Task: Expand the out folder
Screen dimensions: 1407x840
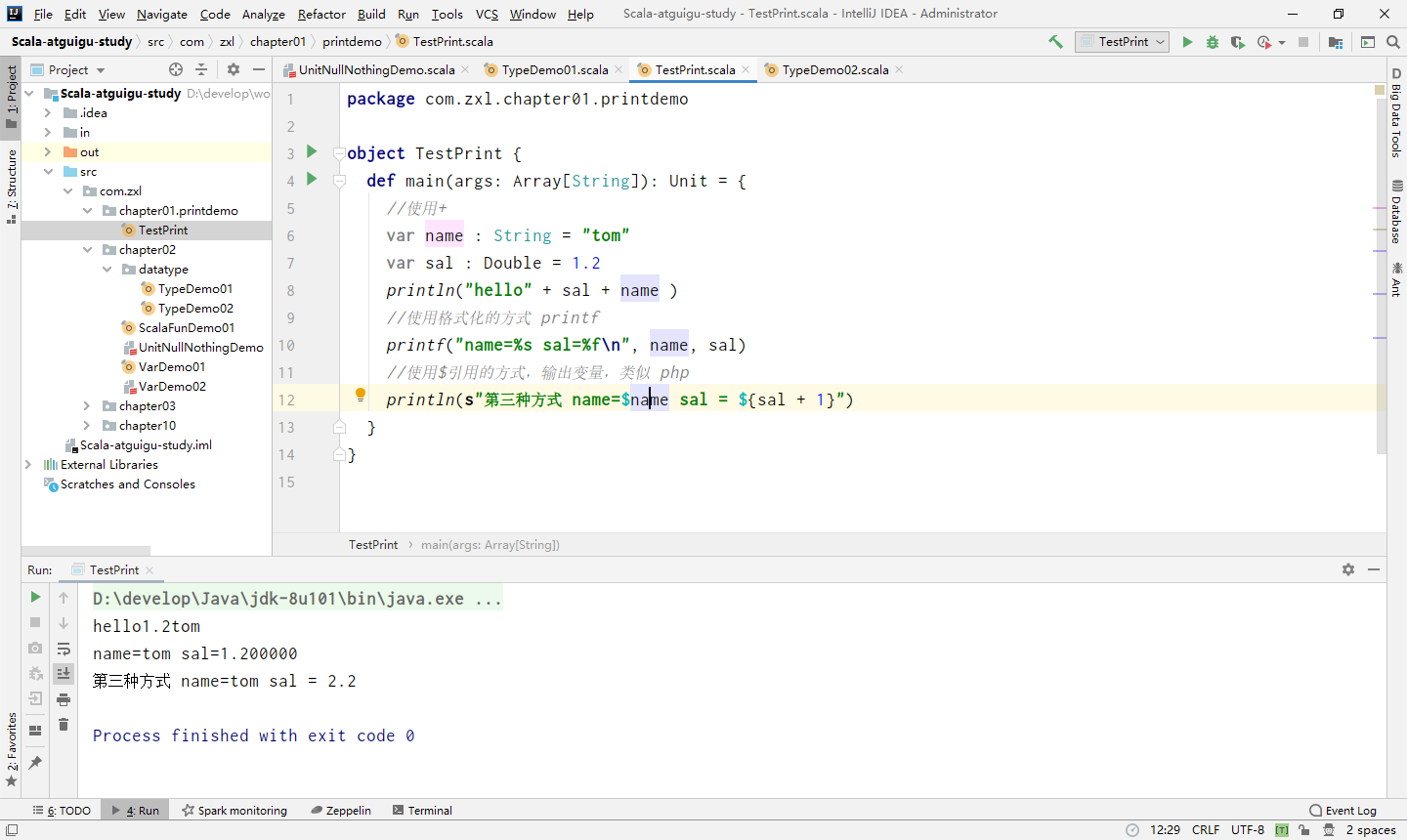Action: point(48,151)
